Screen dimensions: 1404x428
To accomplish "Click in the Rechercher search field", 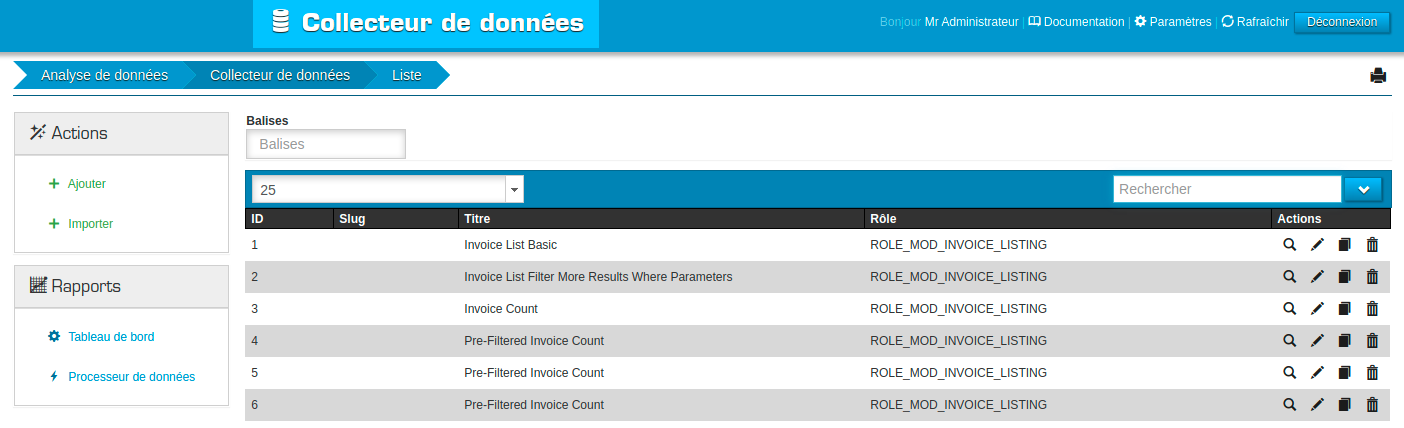I will [1227, 189].
